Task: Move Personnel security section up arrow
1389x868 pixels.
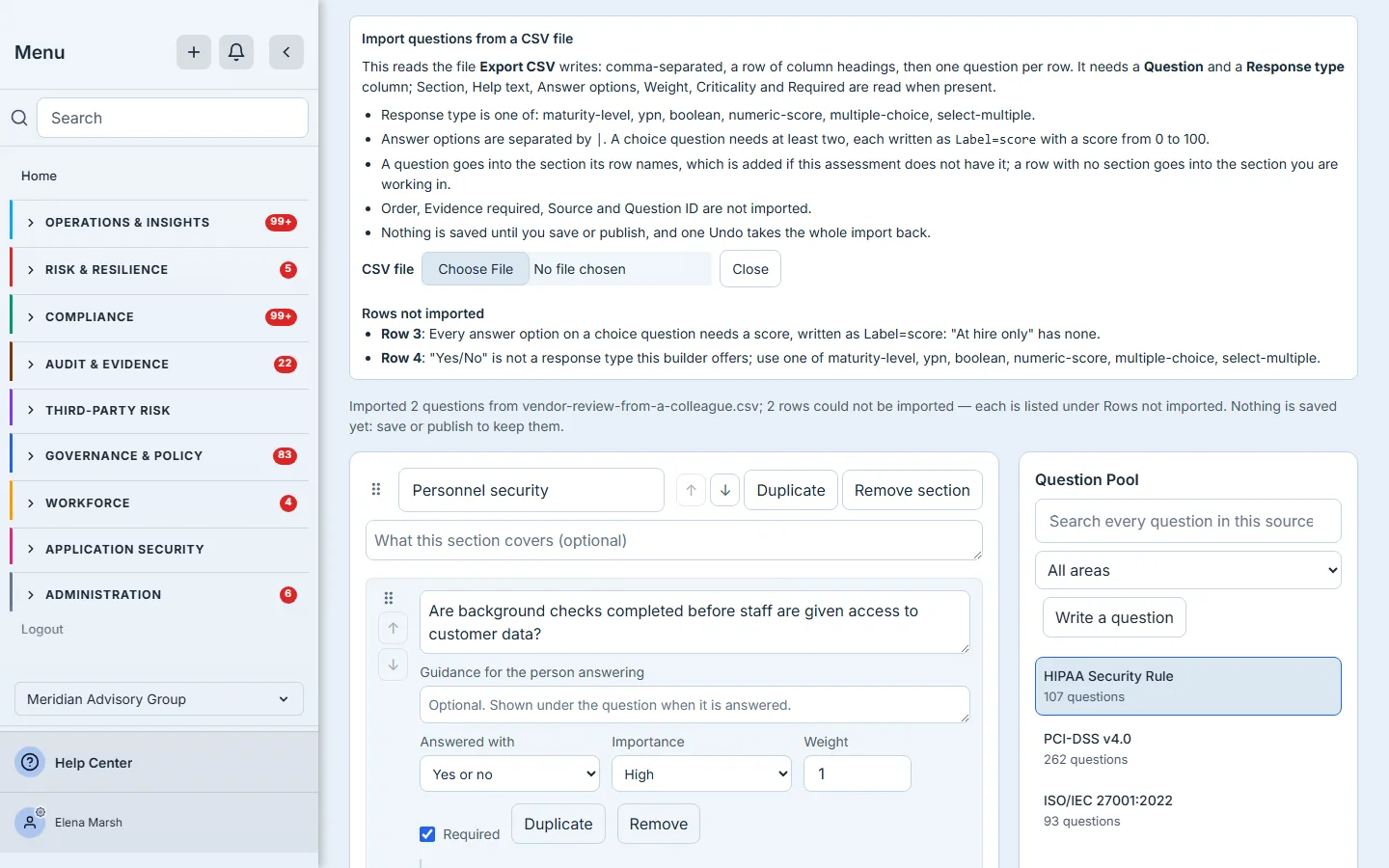Action: click(691, 490)
